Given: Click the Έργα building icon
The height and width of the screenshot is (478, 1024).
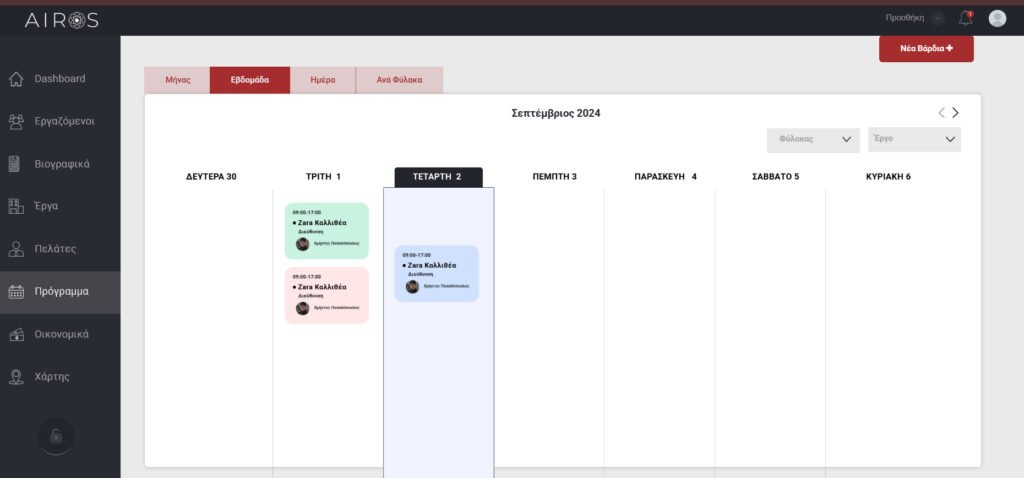Looking at the screenshot, I should click(x=16, y=206).
